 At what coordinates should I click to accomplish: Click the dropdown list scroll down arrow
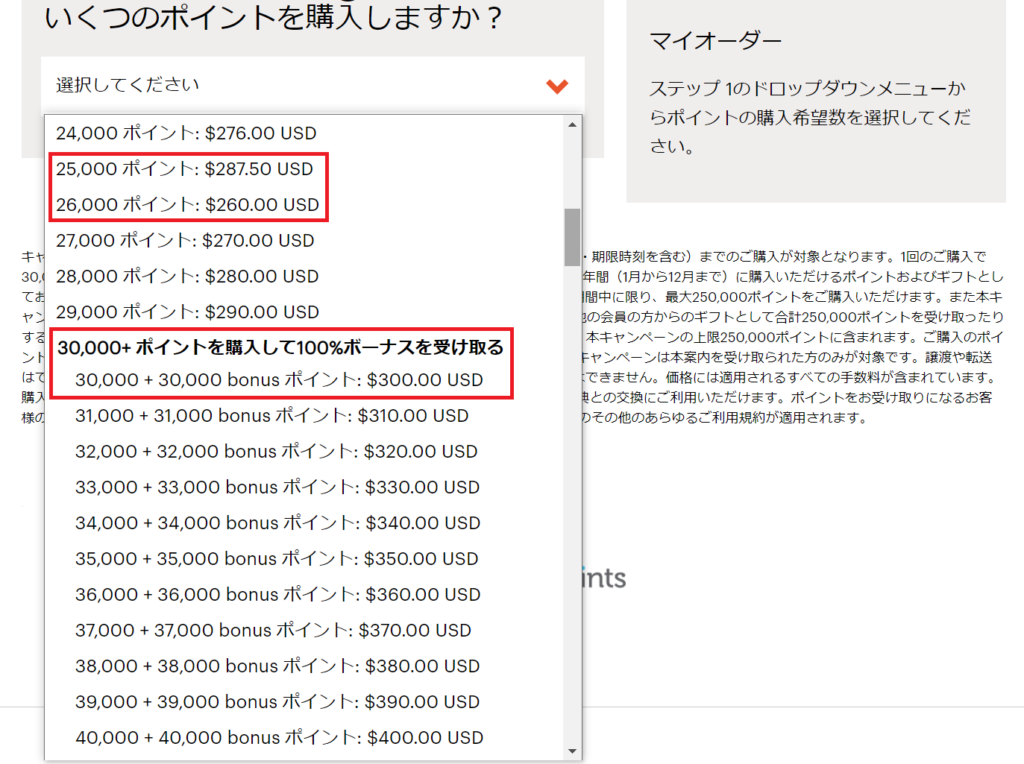pyautogui.click(x=572, y=750)
